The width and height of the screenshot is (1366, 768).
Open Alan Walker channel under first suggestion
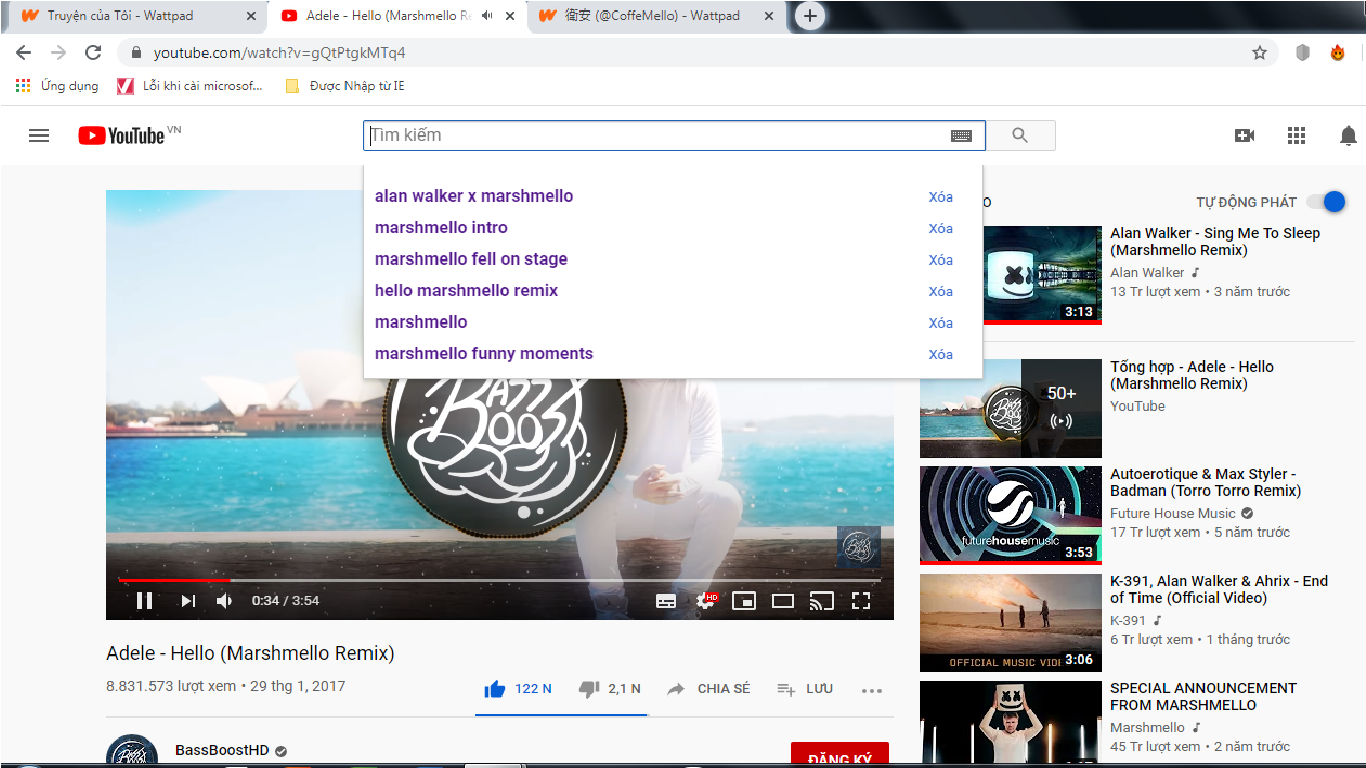(1147, 272)
